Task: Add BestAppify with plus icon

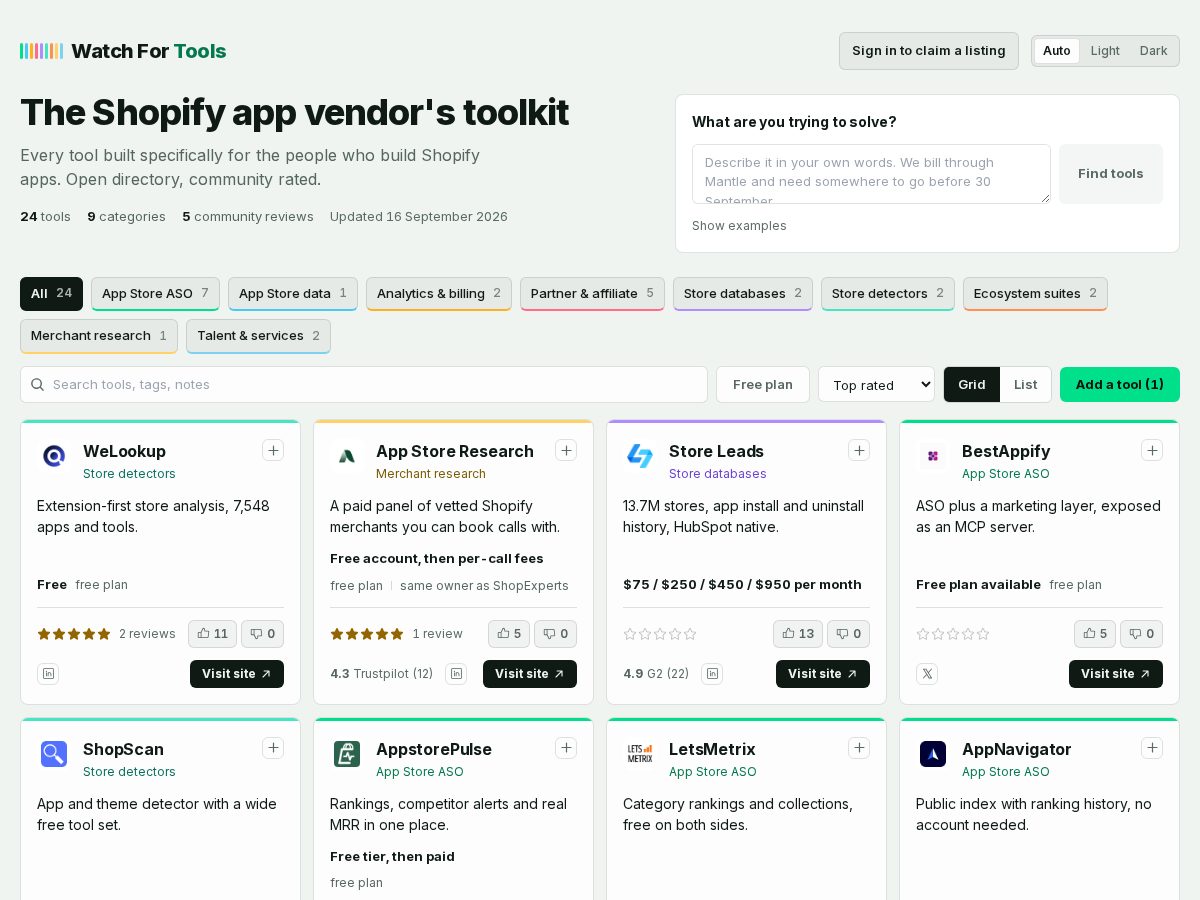Action: (1152, 450)
